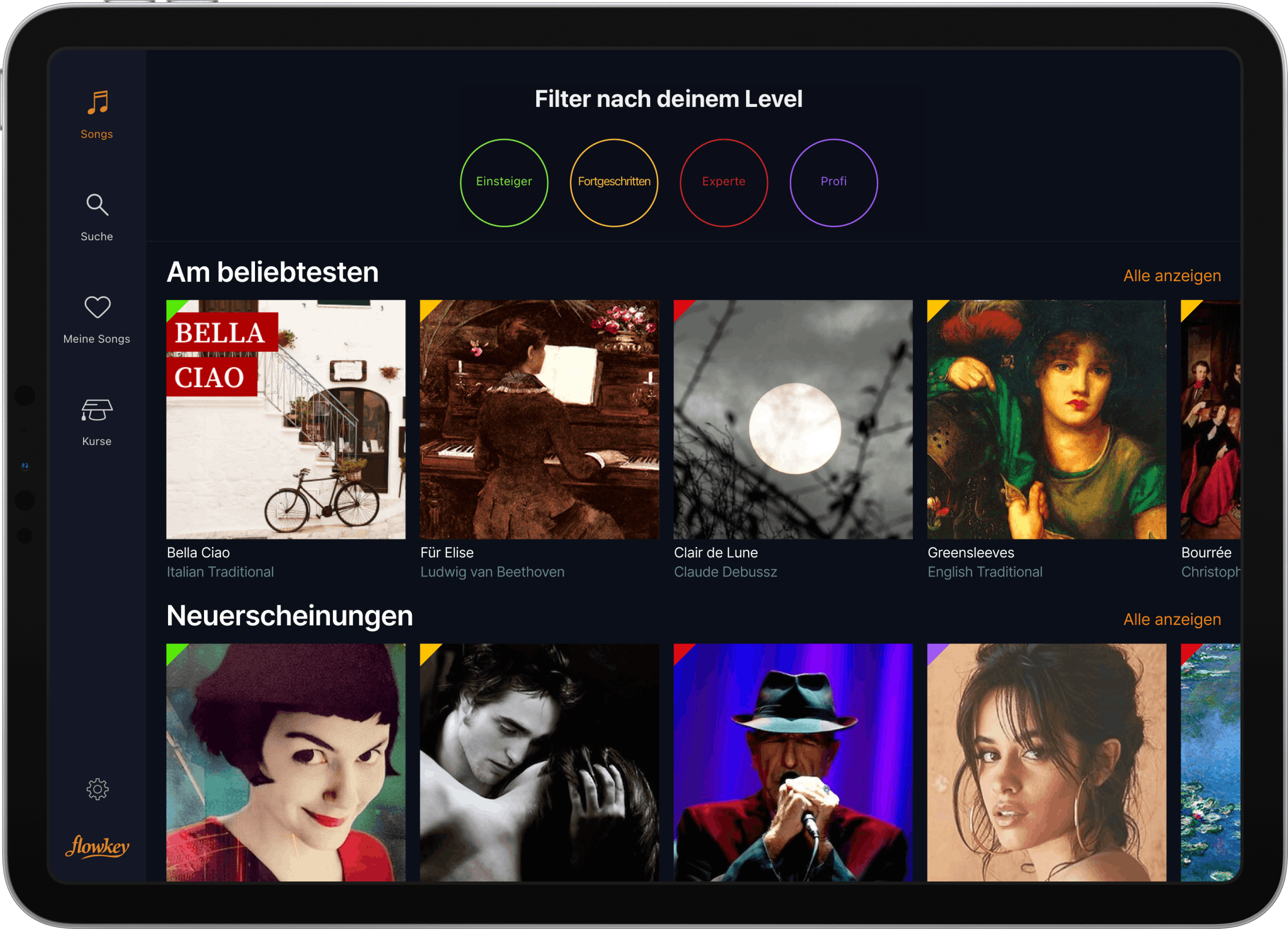The height and width of the screenshot is (929, 1288).
Task: Select the Suche label in sidebar
Action: 97,236
